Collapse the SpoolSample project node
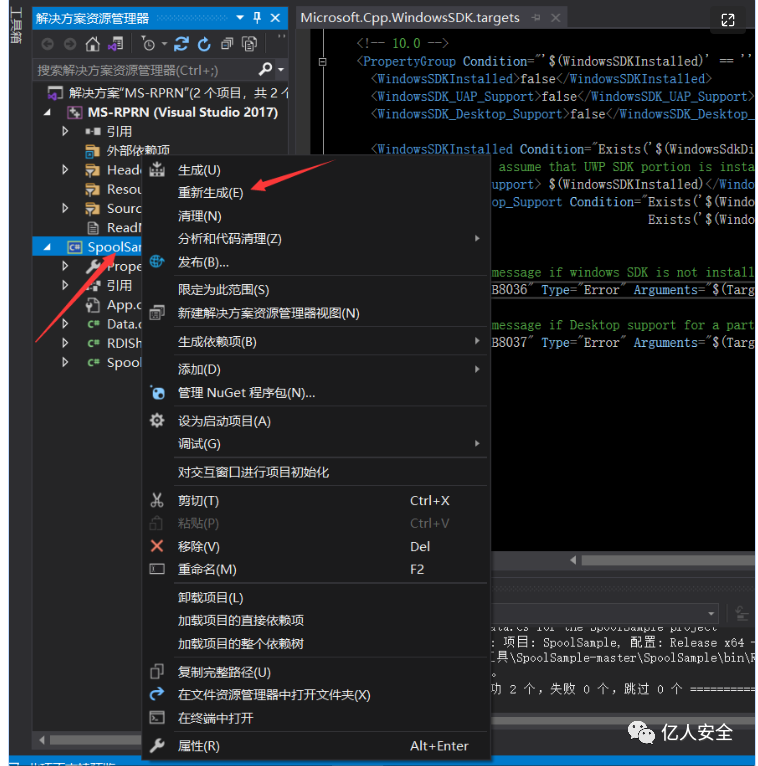Image resolution: width=758 pixels, height=766 pixels. point(47,247)
